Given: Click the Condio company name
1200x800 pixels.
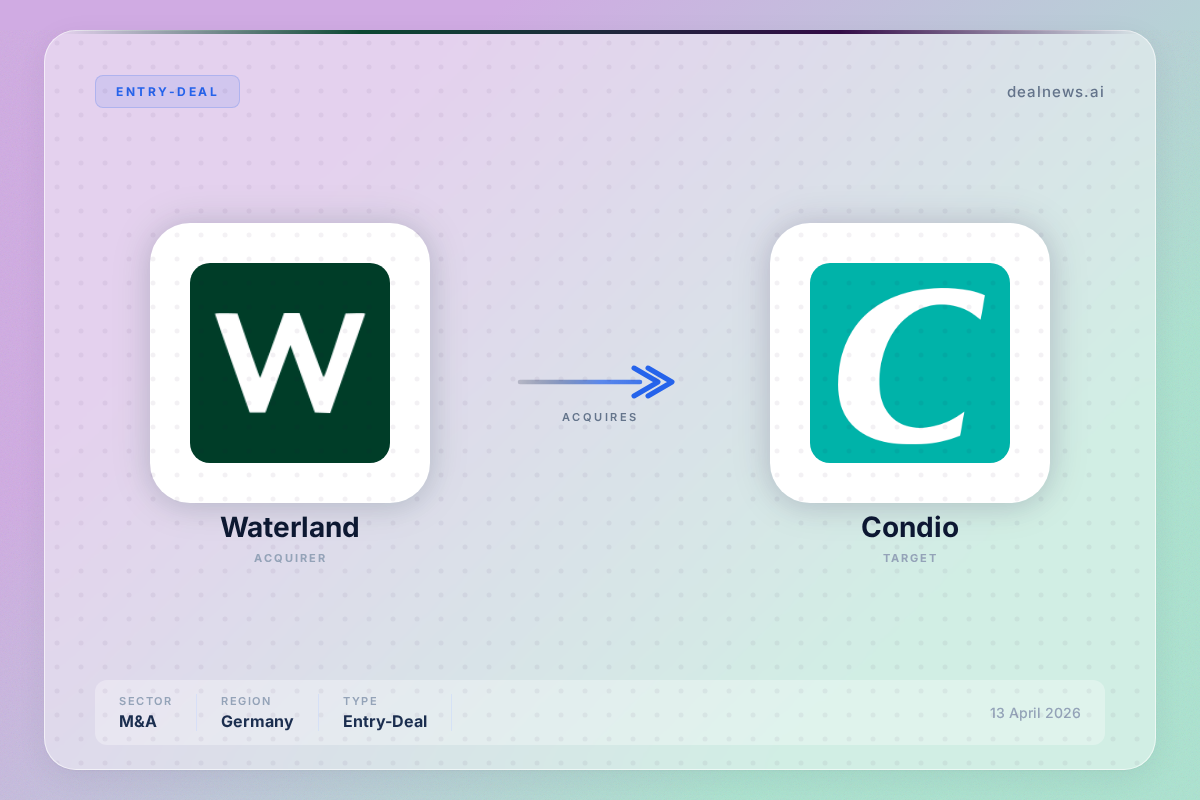Looking at the screenshot, I should 910,527.
